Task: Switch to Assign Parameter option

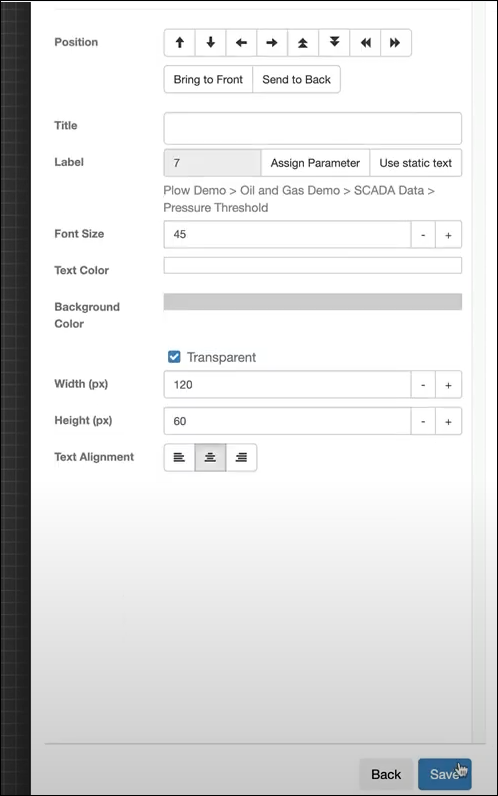Action: [315, 163]
